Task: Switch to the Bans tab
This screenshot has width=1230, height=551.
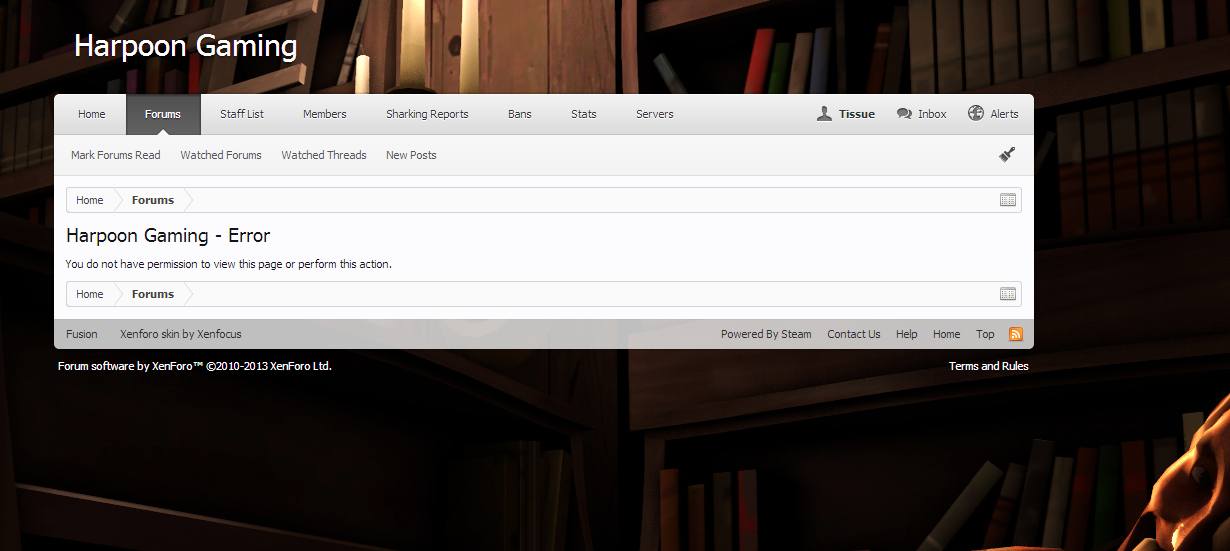Action: (520, 114)
